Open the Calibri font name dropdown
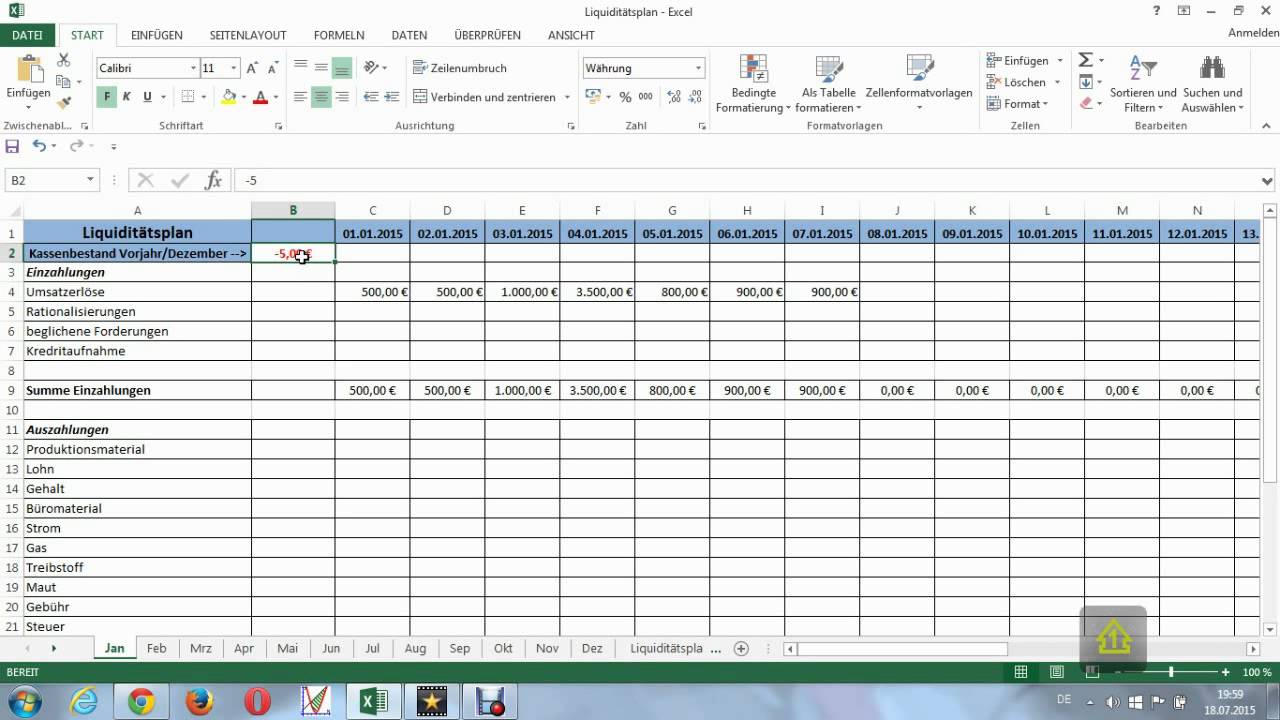1280x720 pixels. [193, 68]
